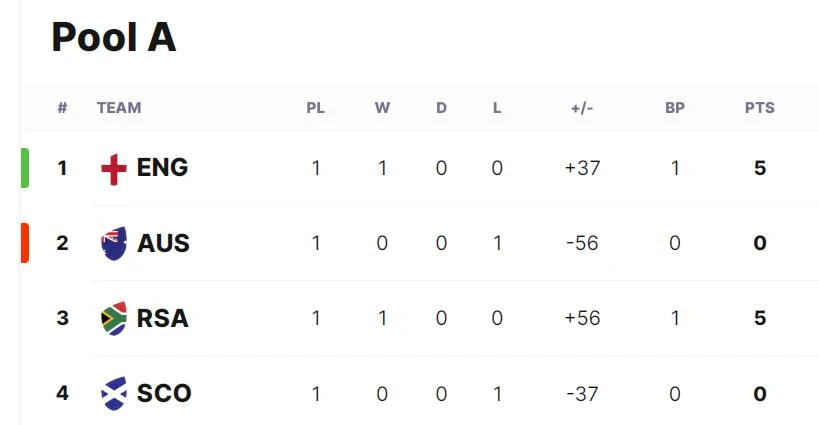The width and height of the screenshot is (819, 425).
Task: Click Australia's -56 points difference
Action: pos(582,243)
